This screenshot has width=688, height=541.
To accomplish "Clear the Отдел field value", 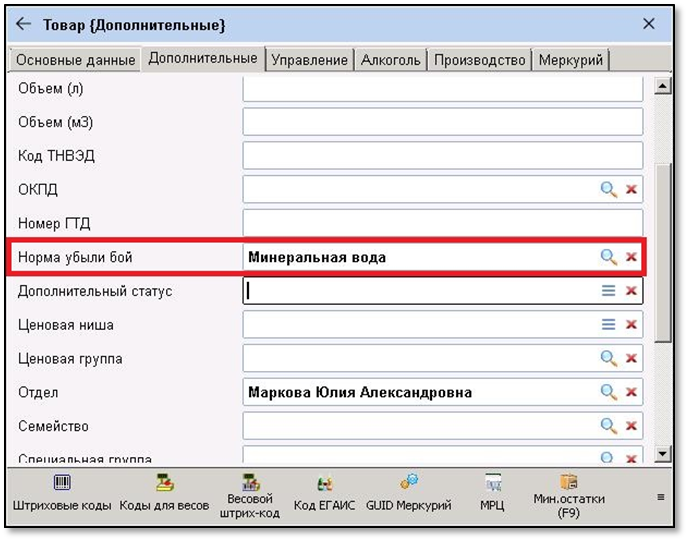I will tap(631, 393).
